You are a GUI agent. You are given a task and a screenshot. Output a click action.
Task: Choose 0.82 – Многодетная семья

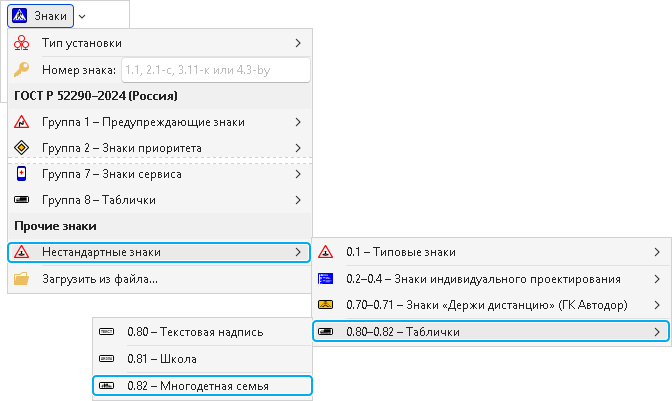click(202, 386)
